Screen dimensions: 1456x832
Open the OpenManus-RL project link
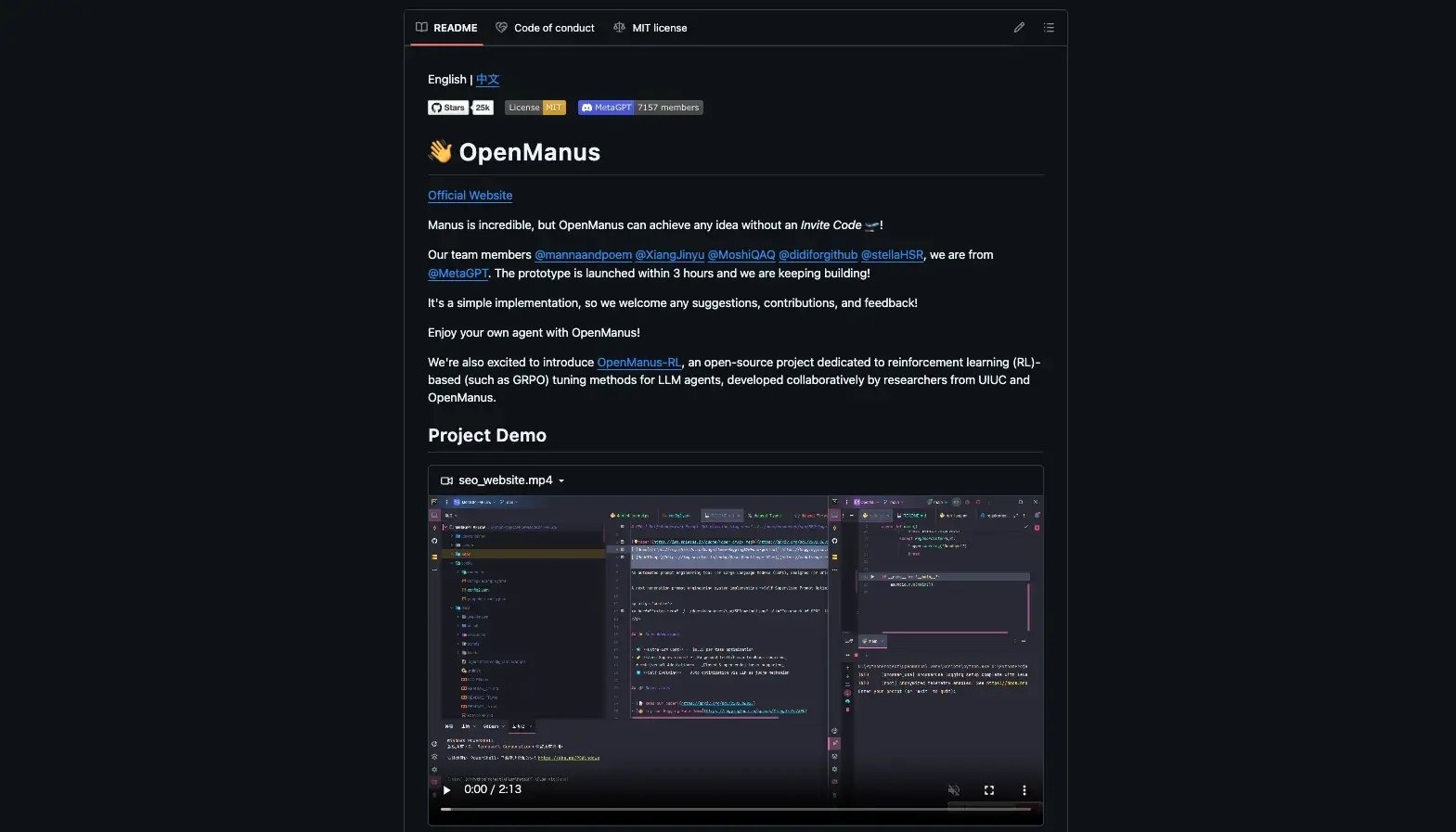(638, 363)
